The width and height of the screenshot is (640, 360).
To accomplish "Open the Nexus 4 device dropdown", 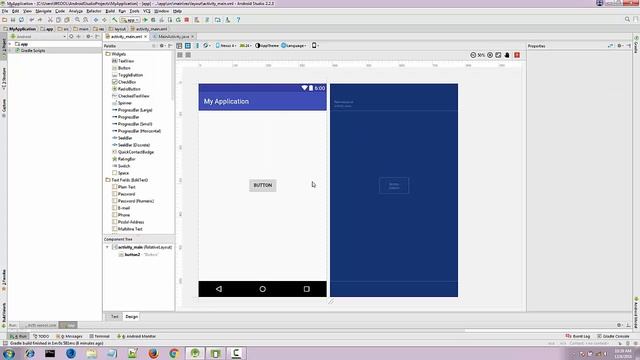I will click(x=226, y=46).
